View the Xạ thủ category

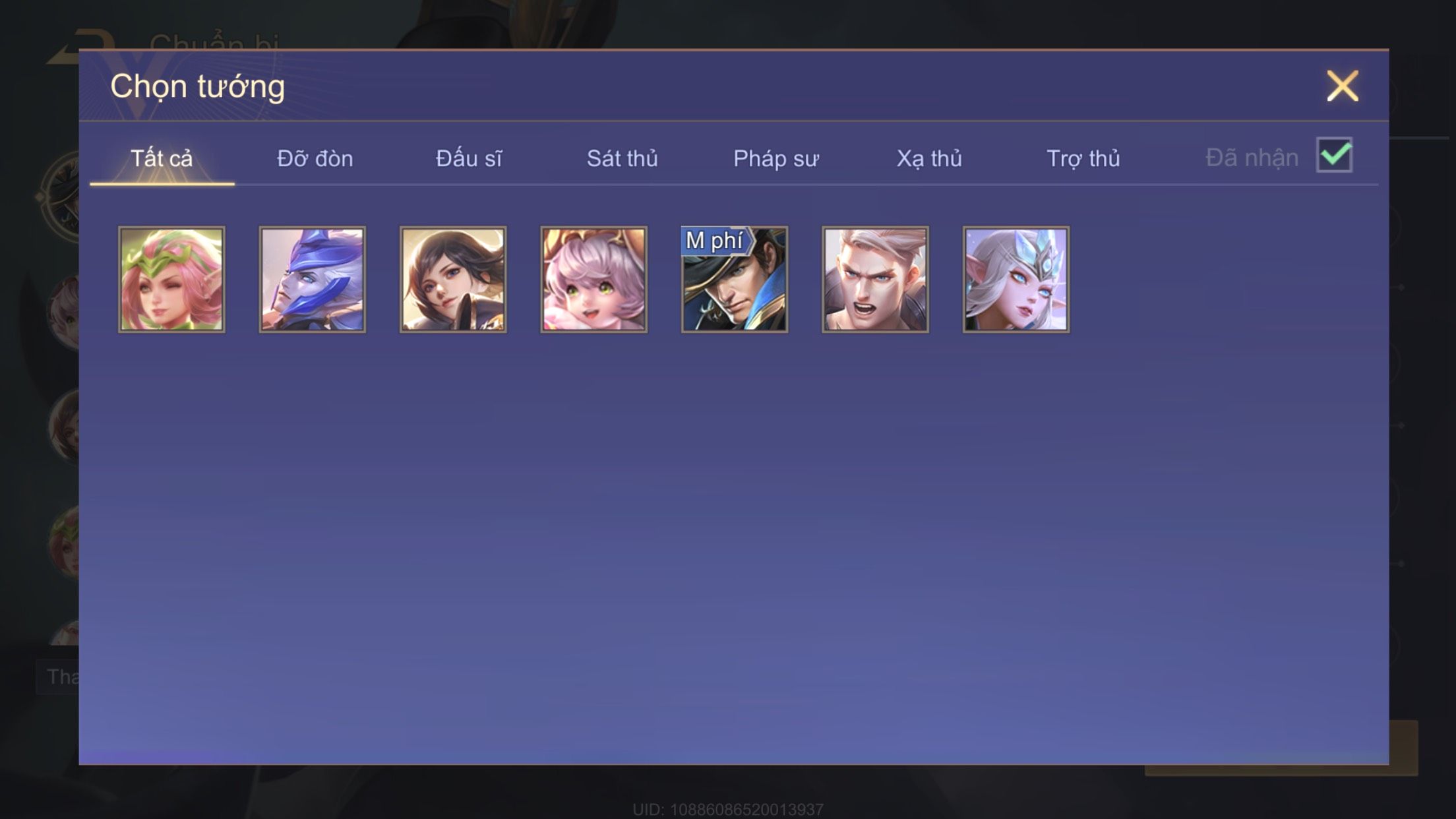coord(929,158)
